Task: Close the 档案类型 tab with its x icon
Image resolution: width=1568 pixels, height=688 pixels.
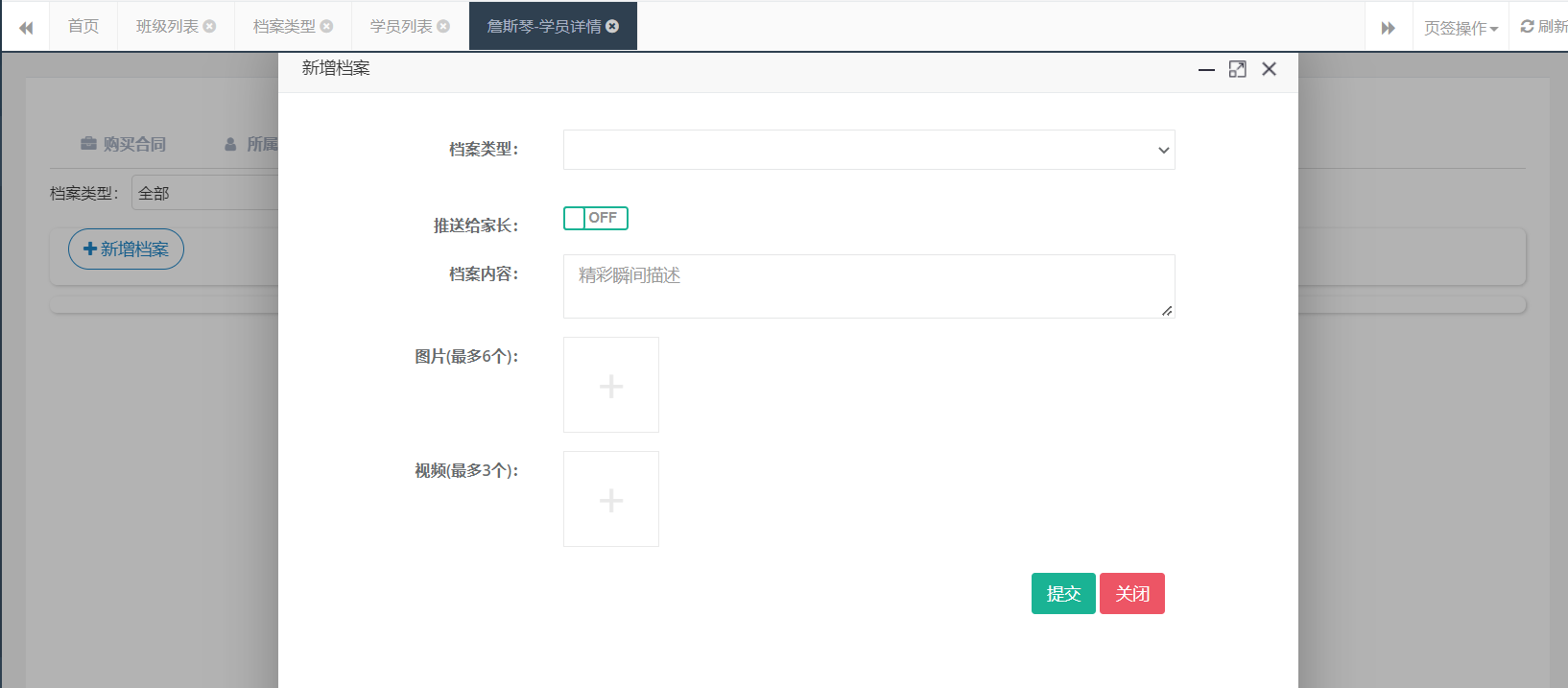Action: pos(326,27)
